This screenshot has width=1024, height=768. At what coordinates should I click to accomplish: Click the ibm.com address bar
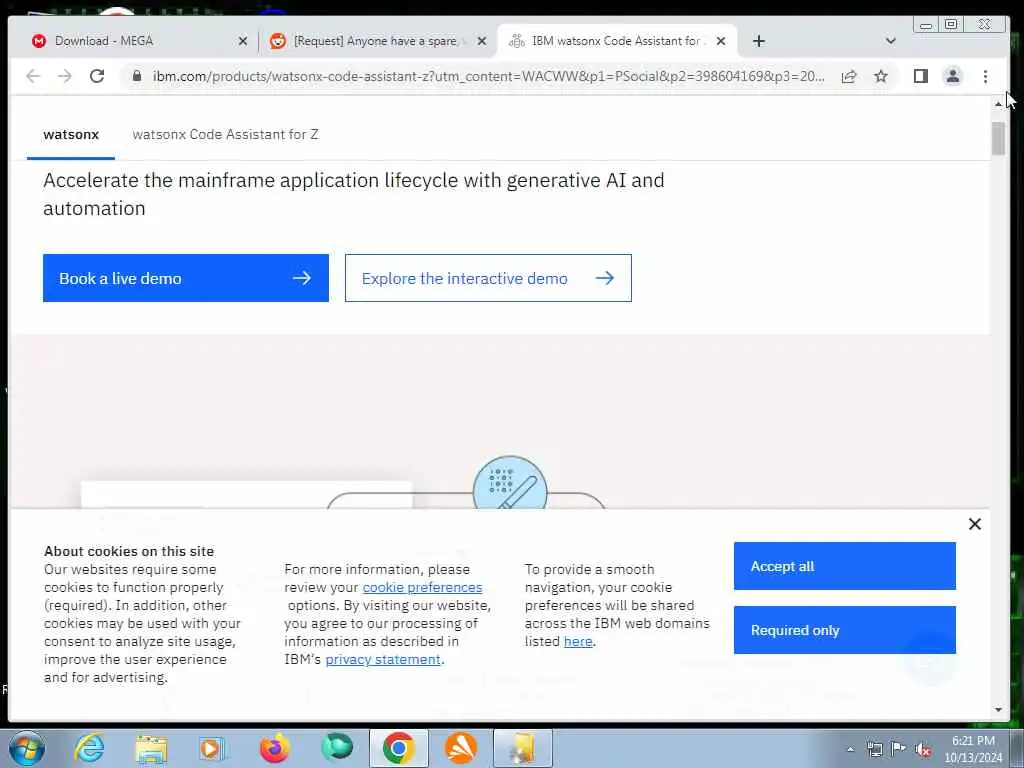coord(488,76)
